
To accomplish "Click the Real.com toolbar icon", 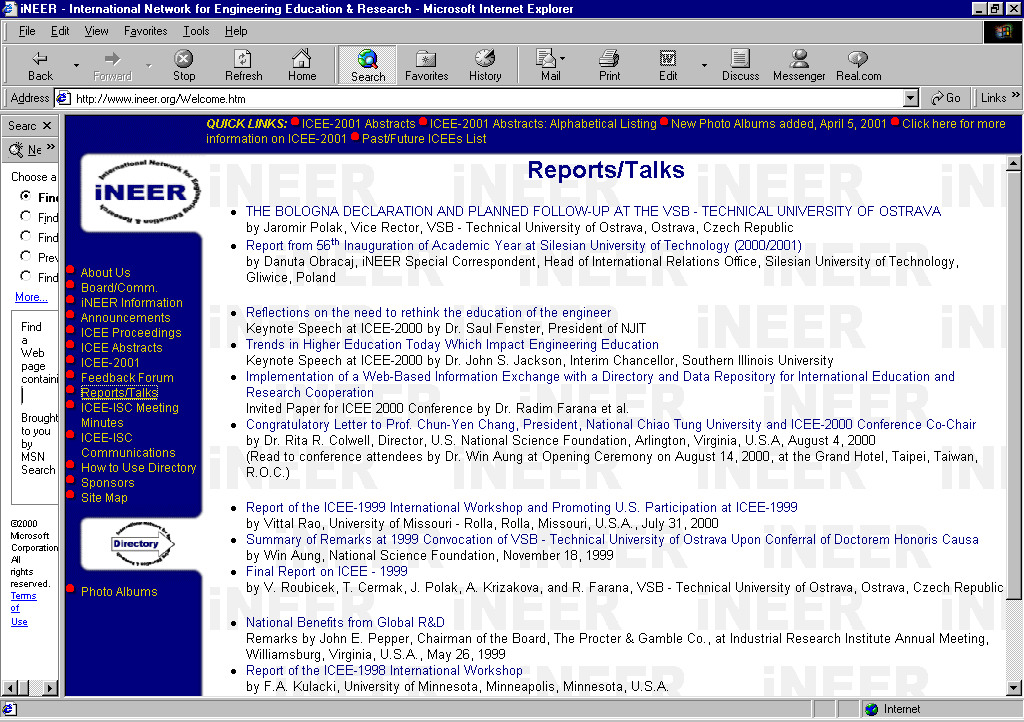I will (x=858, y=65).
